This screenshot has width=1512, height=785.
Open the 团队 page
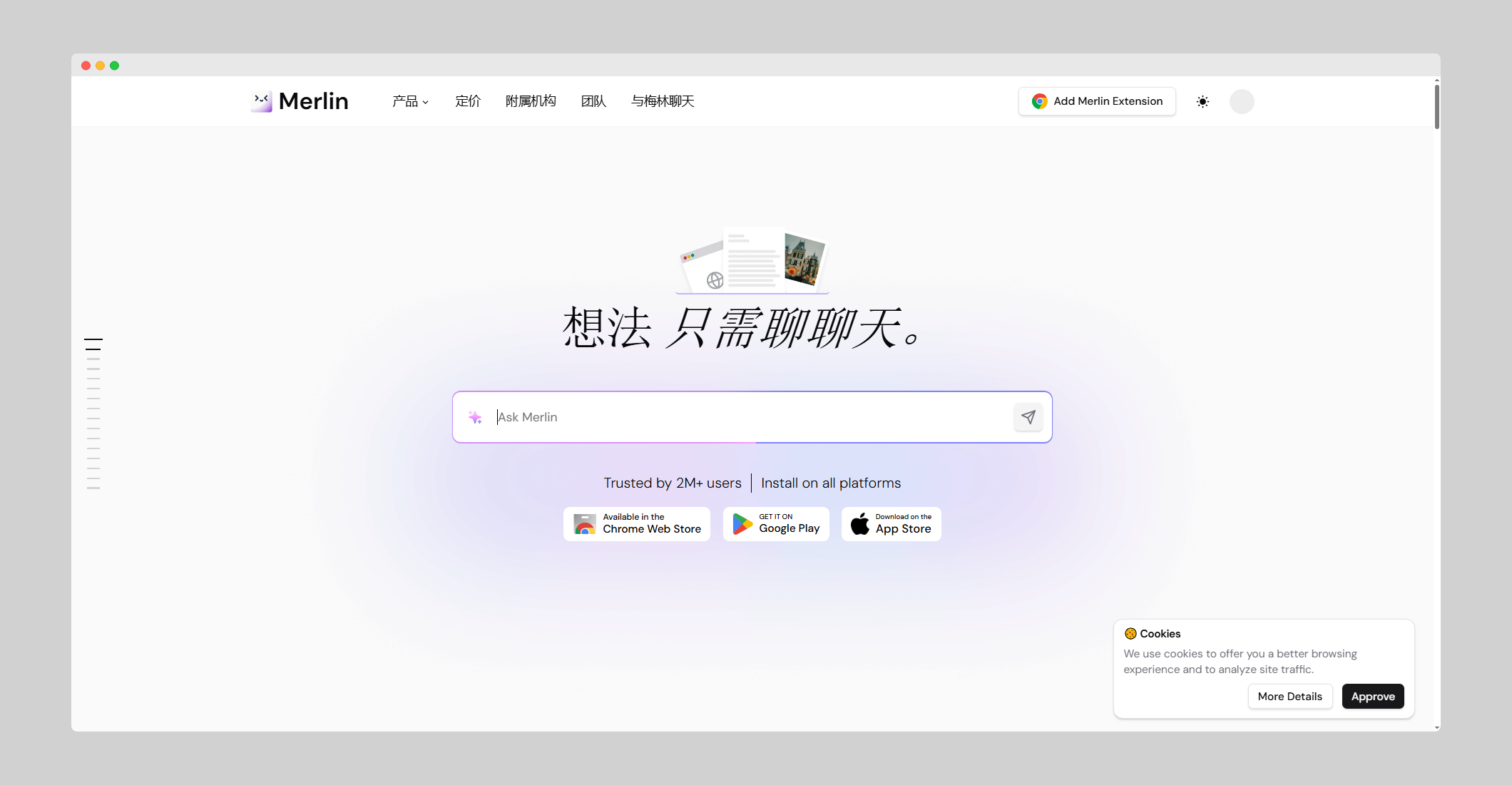coord(593,101)
